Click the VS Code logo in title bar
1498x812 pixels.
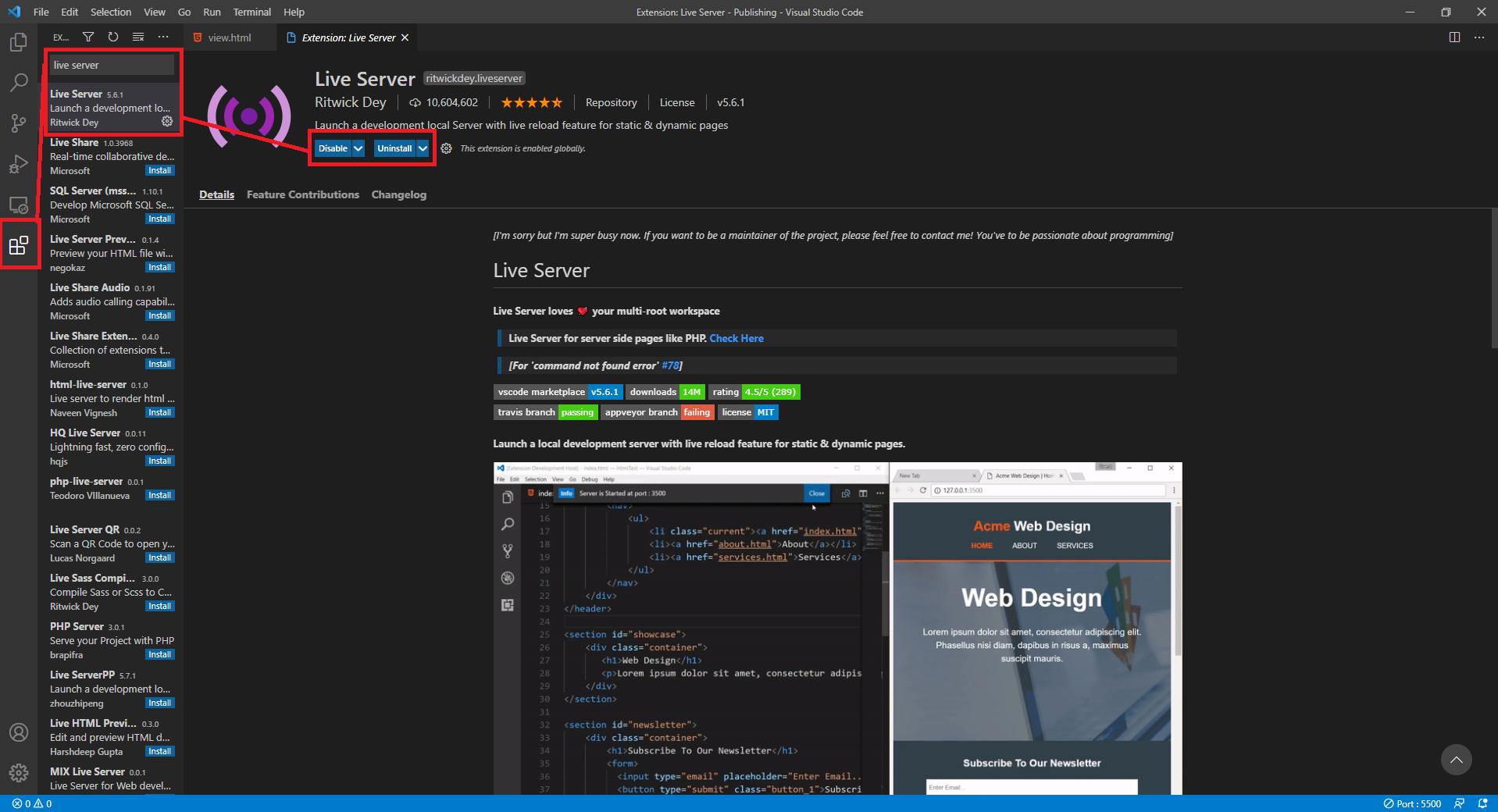click(14, 12)
